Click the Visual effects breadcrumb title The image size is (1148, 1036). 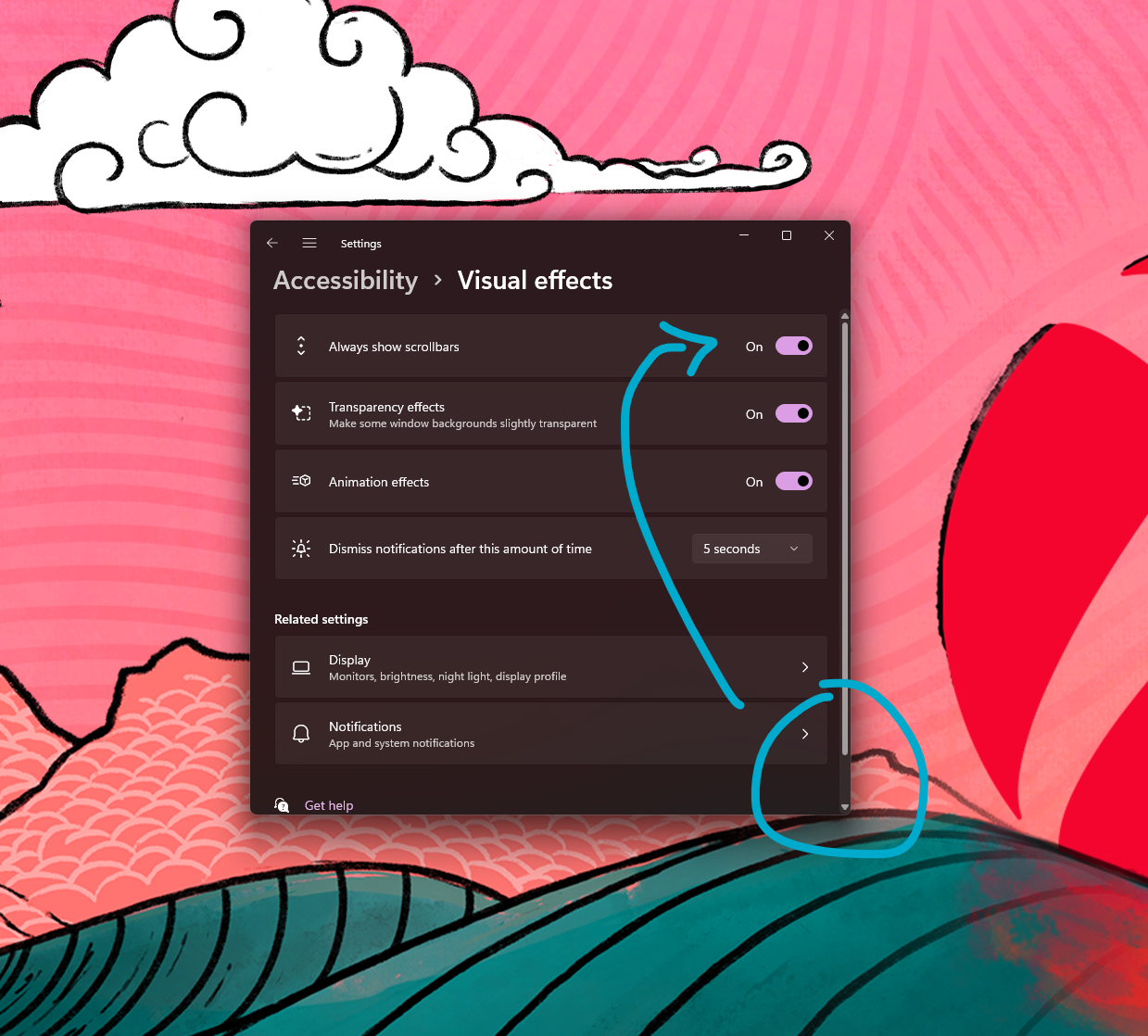pyautogui.click(x=535, y=281)
